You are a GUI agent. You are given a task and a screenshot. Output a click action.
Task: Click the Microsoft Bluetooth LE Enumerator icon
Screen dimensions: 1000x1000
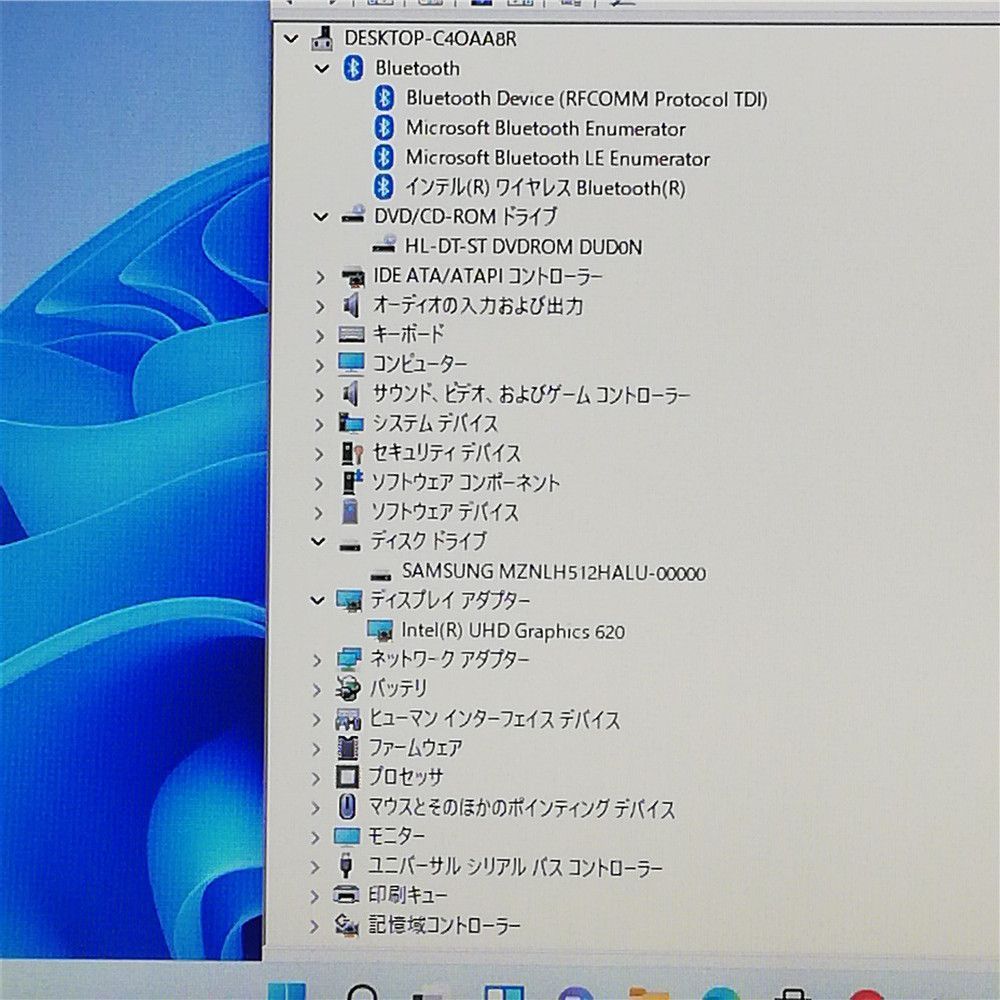tap(383, 157)
